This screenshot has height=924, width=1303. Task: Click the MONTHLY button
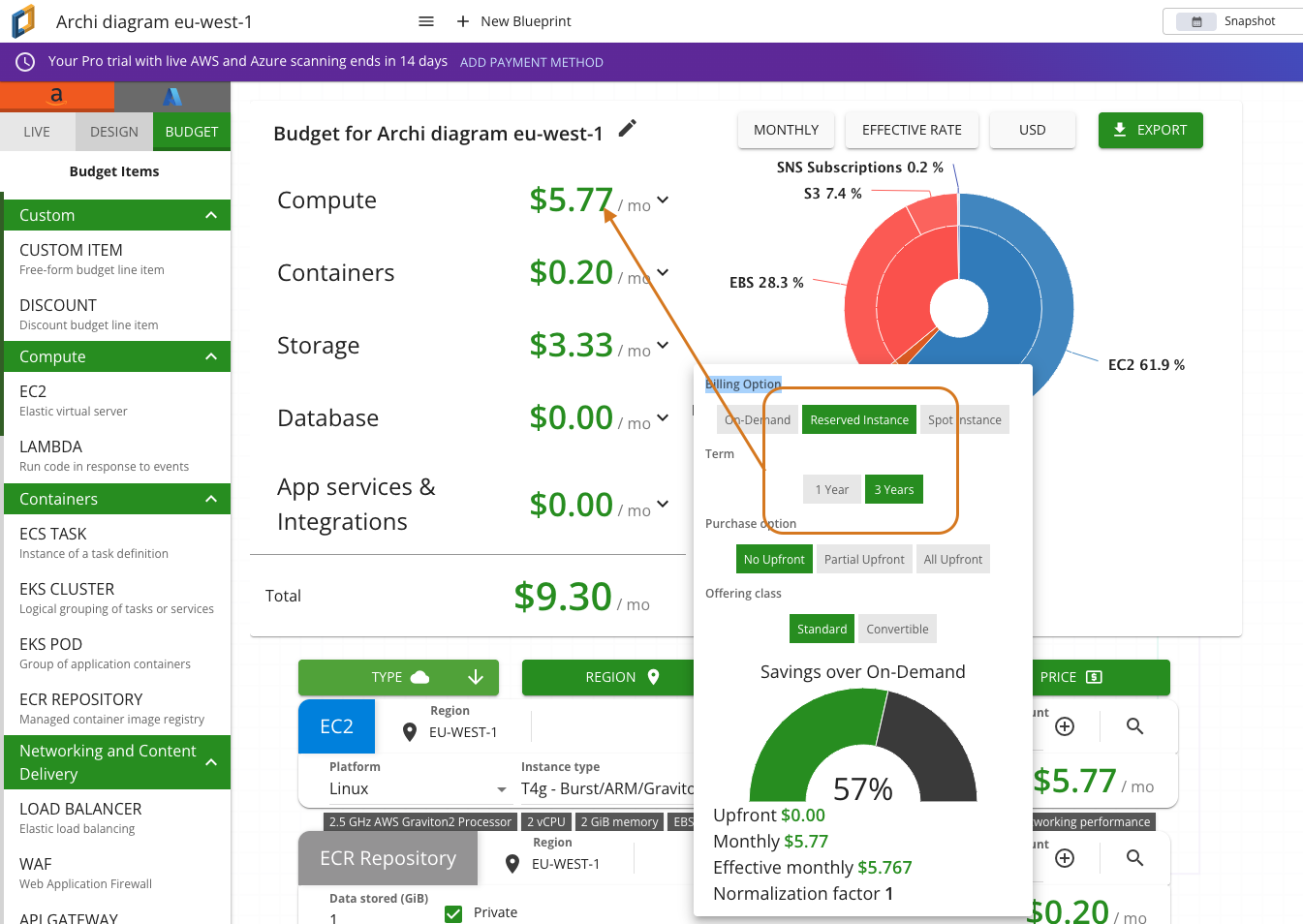786,130
